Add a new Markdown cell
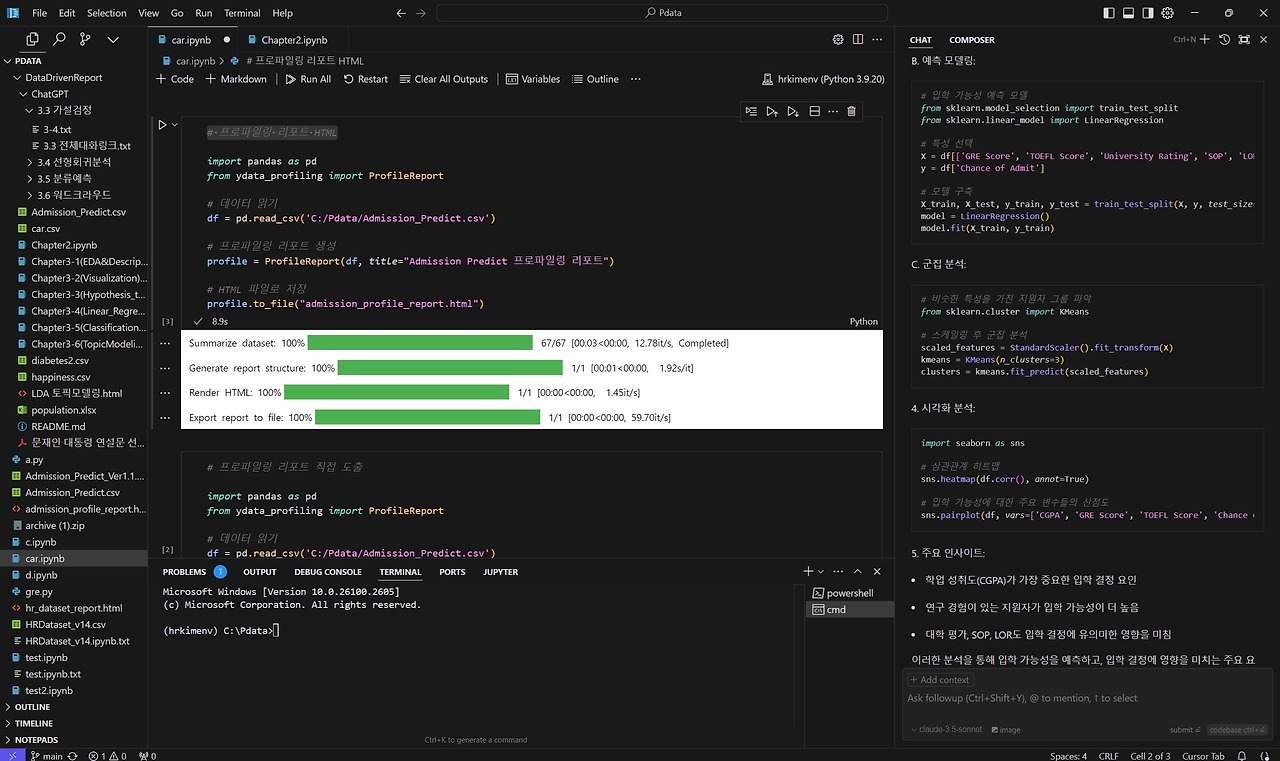Image resolution: width=1280 pixels, height=761 pixels. click(236, 79)
